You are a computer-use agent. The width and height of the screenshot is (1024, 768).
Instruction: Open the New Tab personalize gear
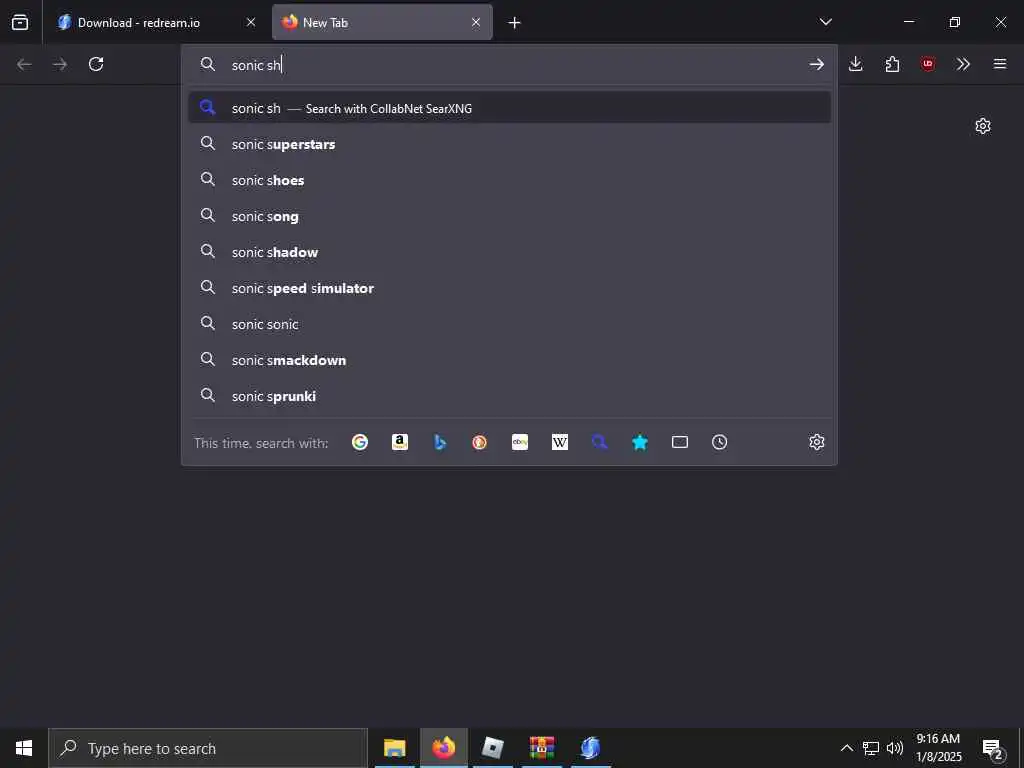pos(983,125)
